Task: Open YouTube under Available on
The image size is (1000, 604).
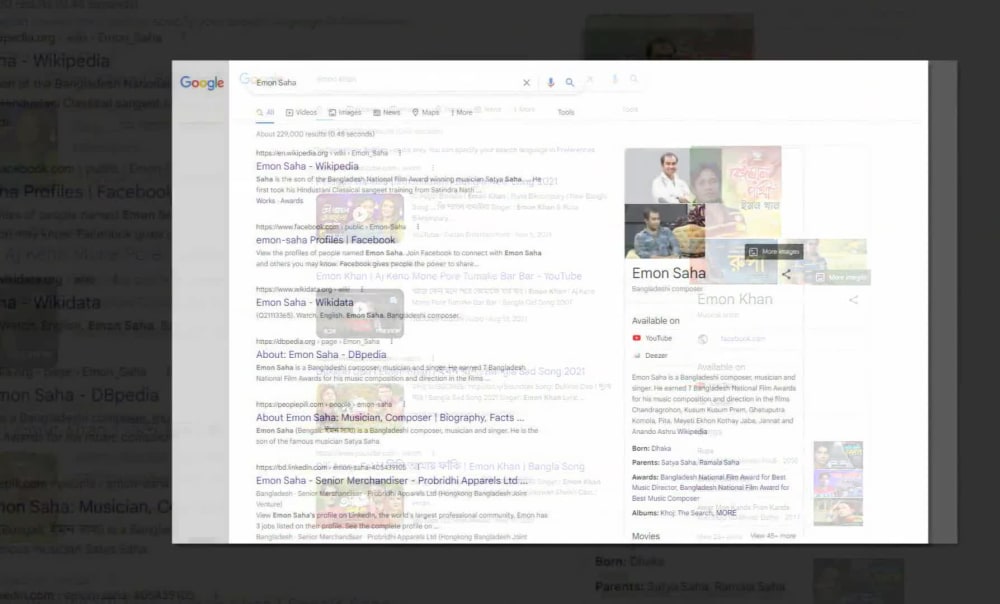Action: (x=652, y=338)
